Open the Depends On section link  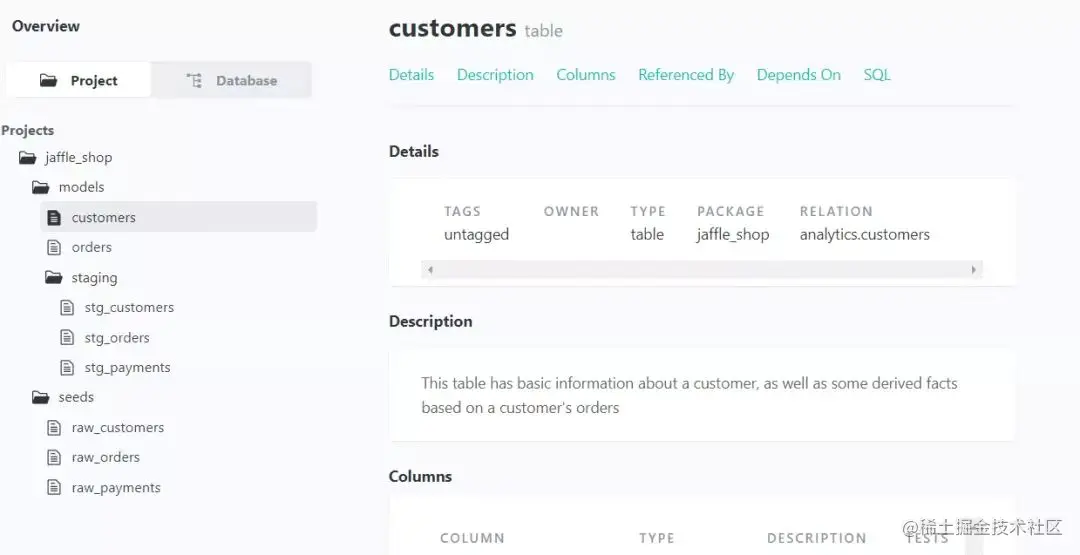[798, 75]
